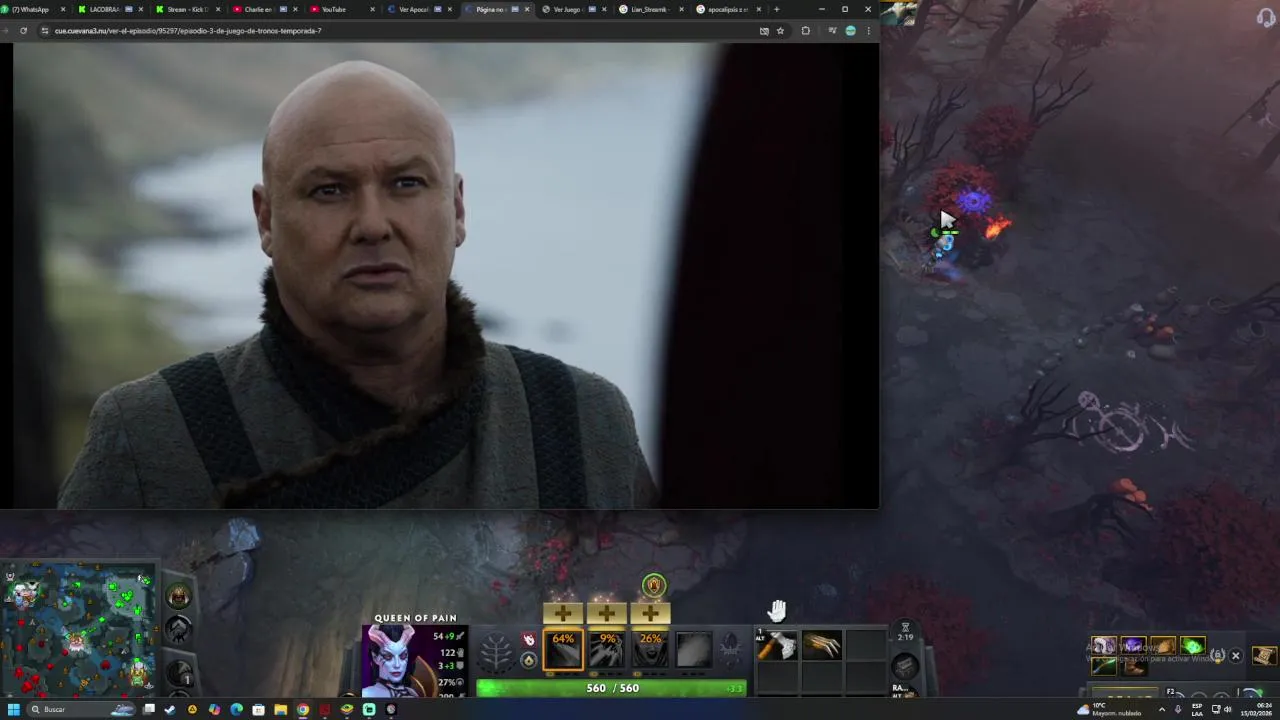Open the Chrome three-dot menu
This screenshot has height=720, width=1280.
tap(868, 31)
